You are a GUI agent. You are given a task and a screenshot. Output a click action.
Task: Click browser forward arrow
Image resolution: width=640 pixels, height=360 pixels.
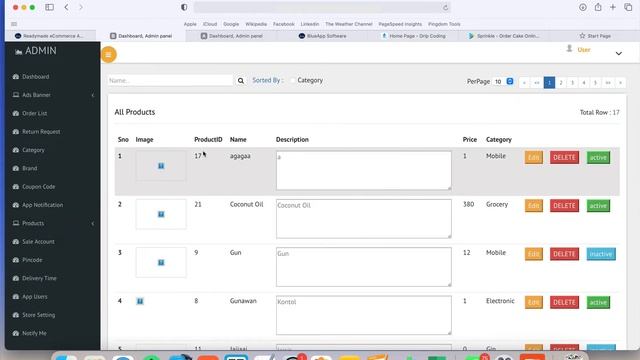[81, 7]
